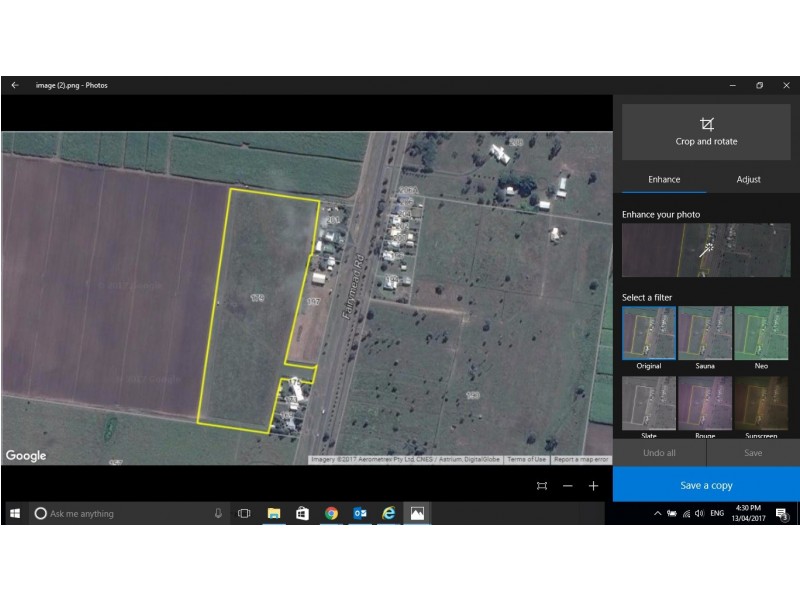
Task: Click the back arrow in Photos
Action: (x=15, y=85)
